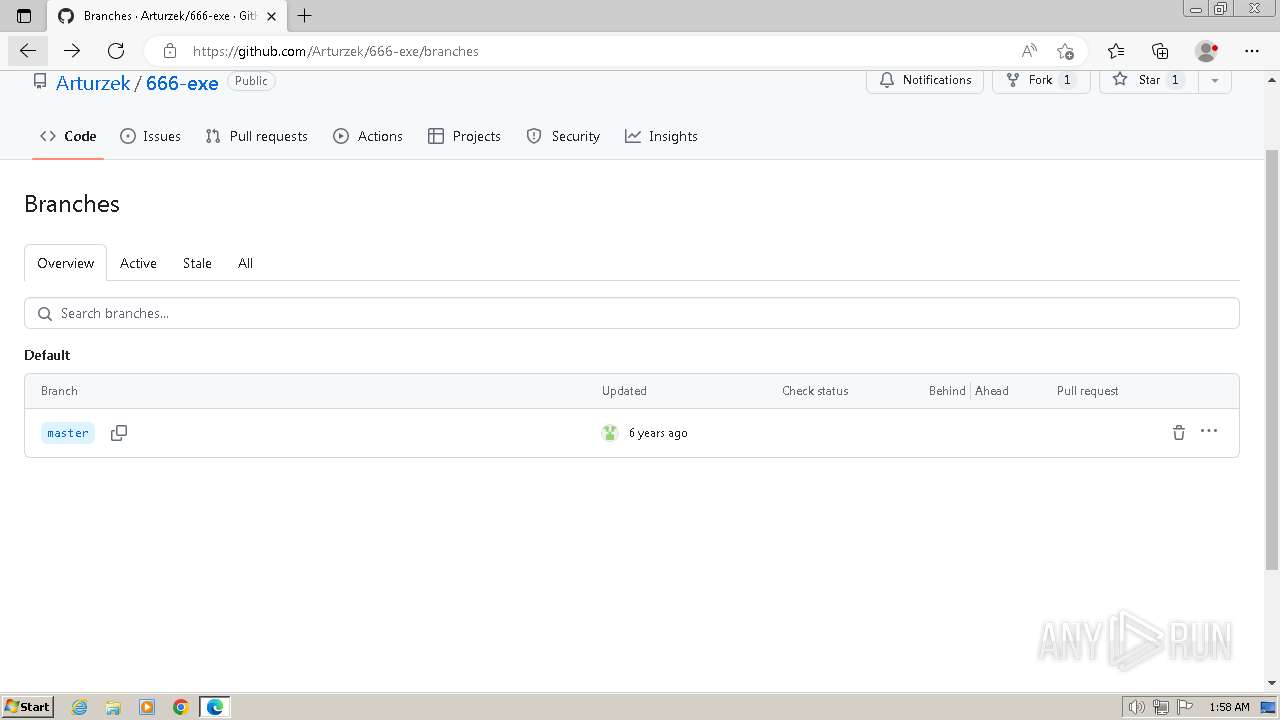Viewport: 1280px width, 720px height.
Task: Click the address bar URL
Action: point(336,51)
